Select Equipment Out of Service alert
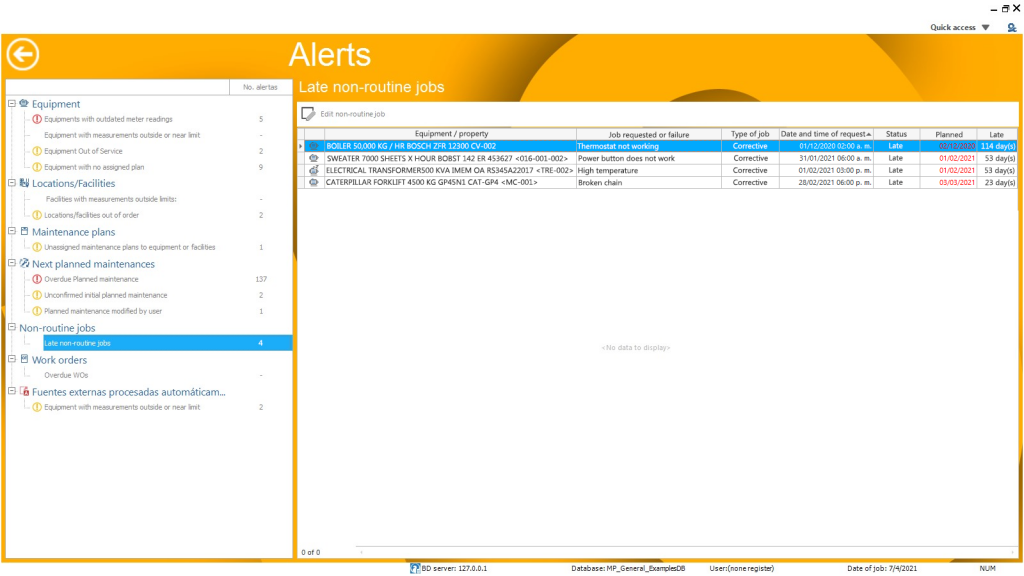This screenshot has height=576, width=1024. (x=83, y=151)
